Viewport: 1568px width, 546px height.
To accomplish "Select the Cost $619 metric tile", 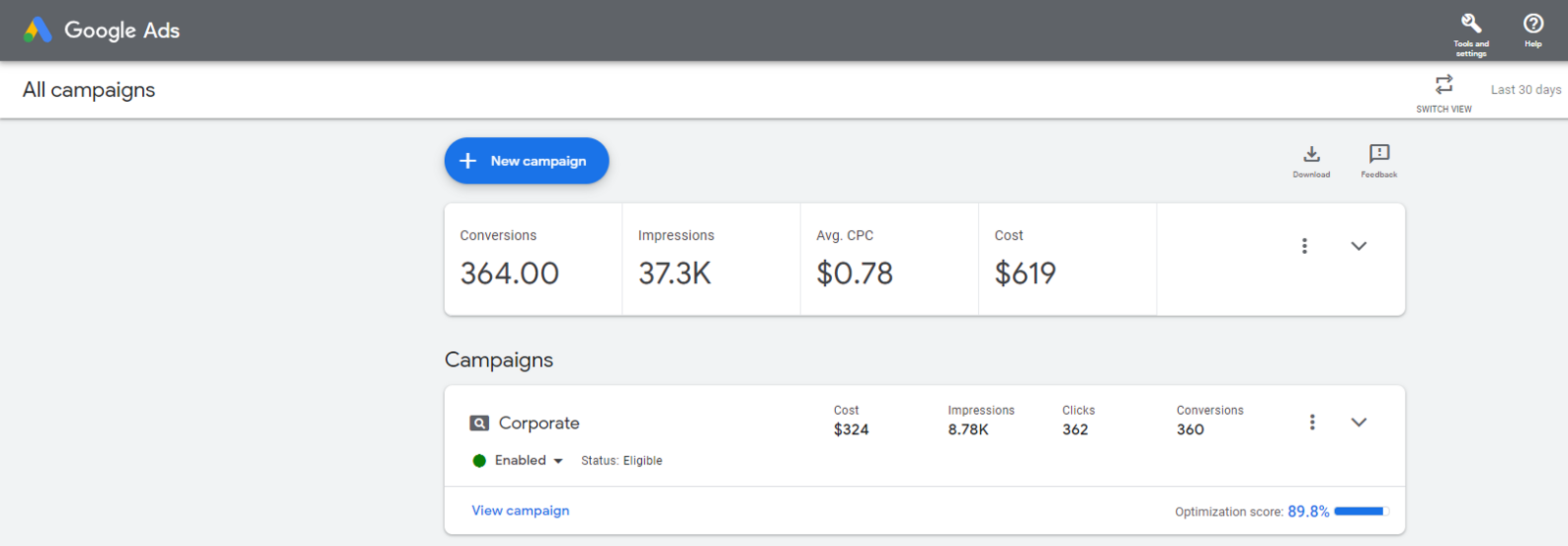I will click(1068, 260).
